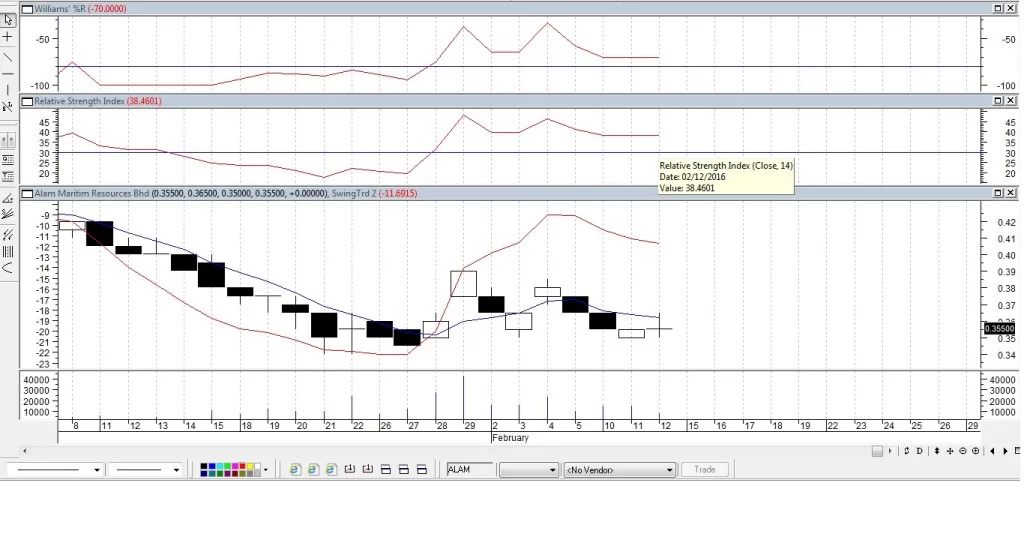This screenshot has width=1024, height=549.
Task: Click the Williams' %R title text
Action: click(x=59, y=9)
